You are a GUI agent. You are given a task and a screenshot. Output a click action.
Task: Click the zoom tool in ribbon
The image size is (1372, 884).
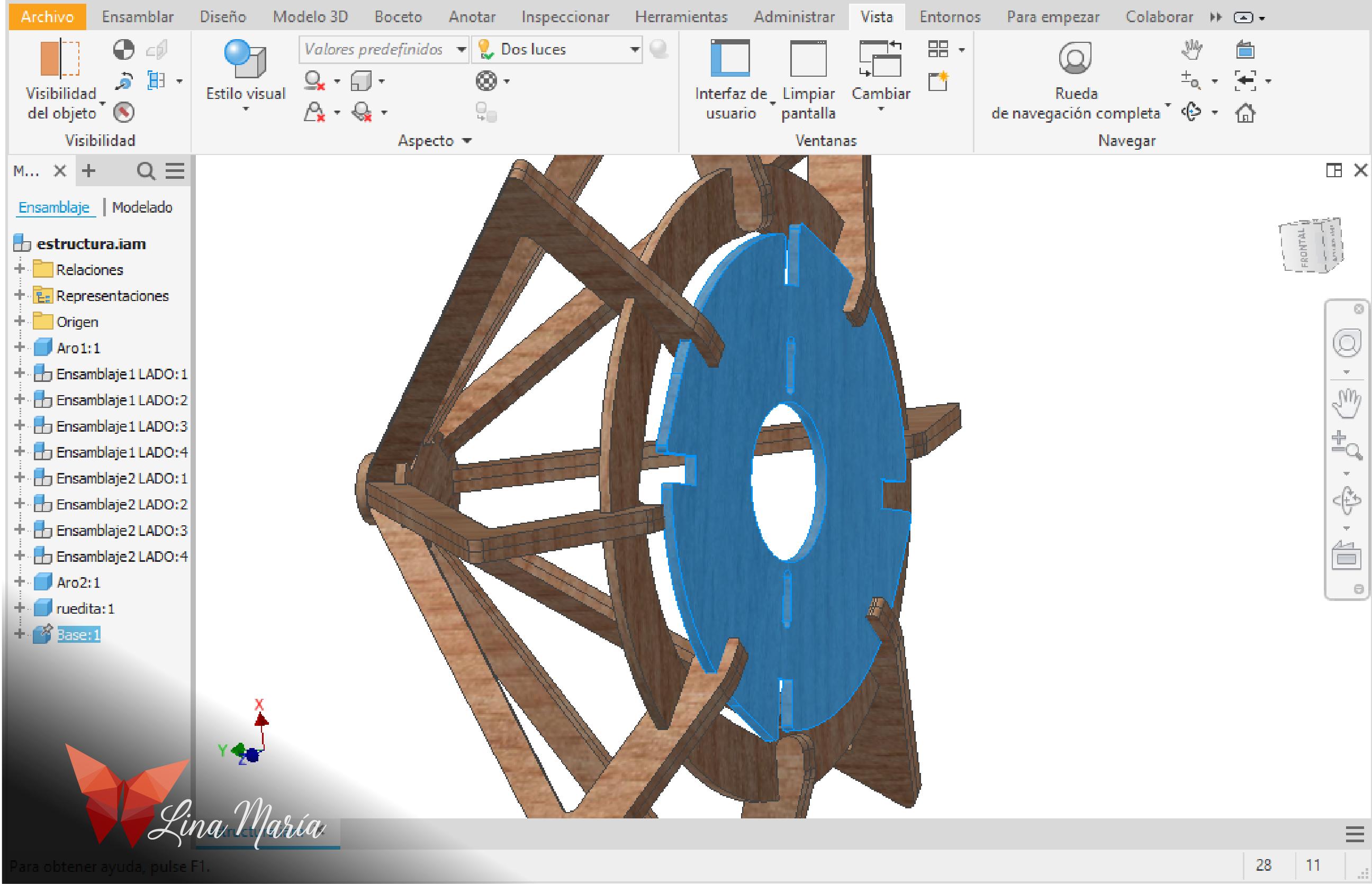point(1190,81)
